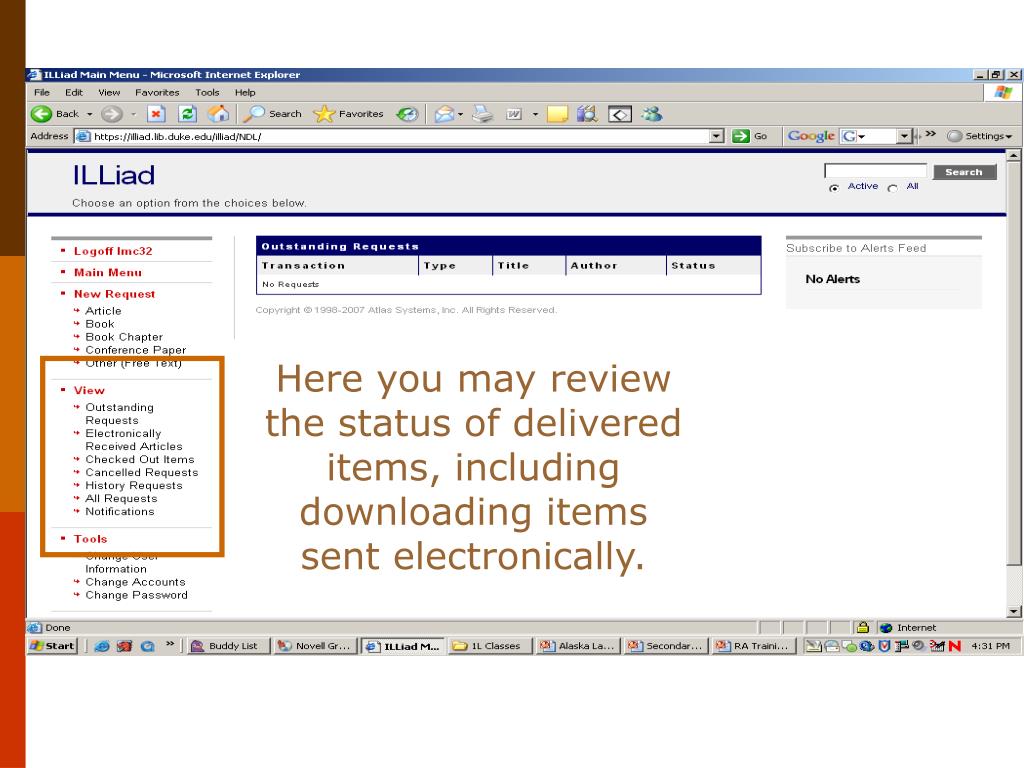Click the Mail envelope toolbar icon

pyautogui.click(x=443, y=114)
